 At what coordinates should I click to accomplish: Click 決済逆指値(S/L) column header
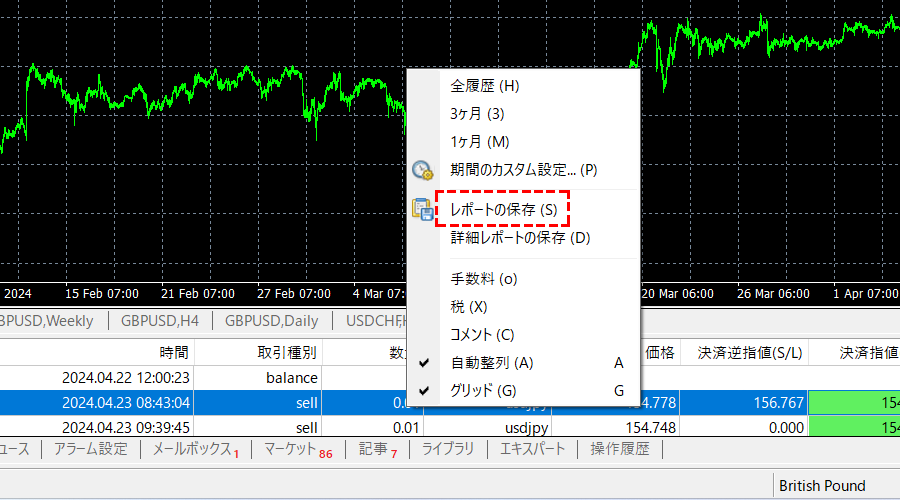(750, 352)
